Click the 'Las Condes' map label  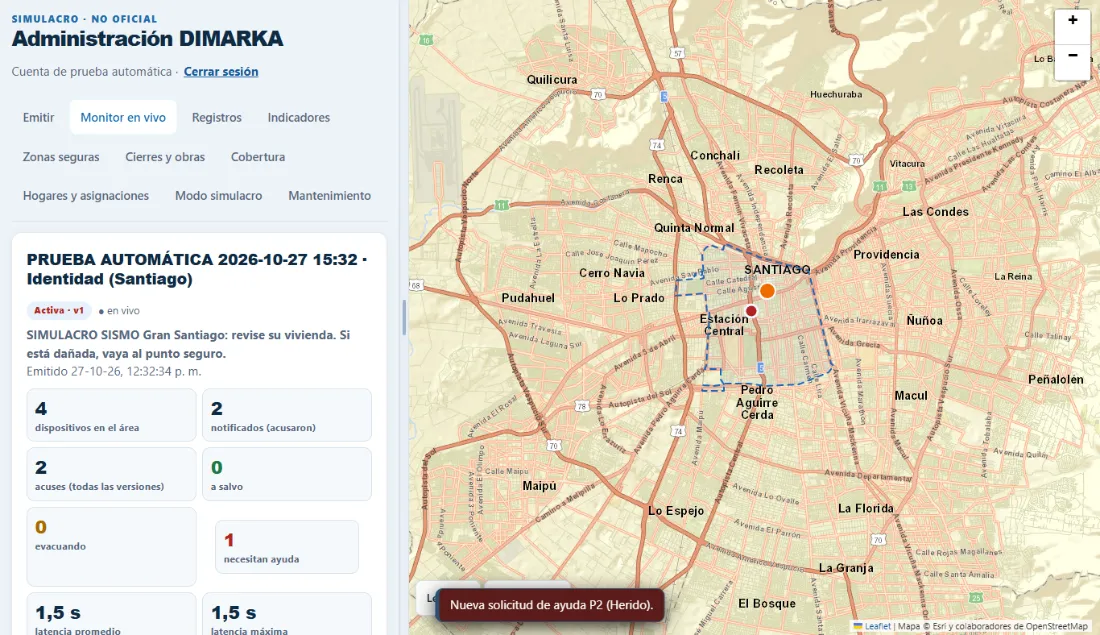935,212
